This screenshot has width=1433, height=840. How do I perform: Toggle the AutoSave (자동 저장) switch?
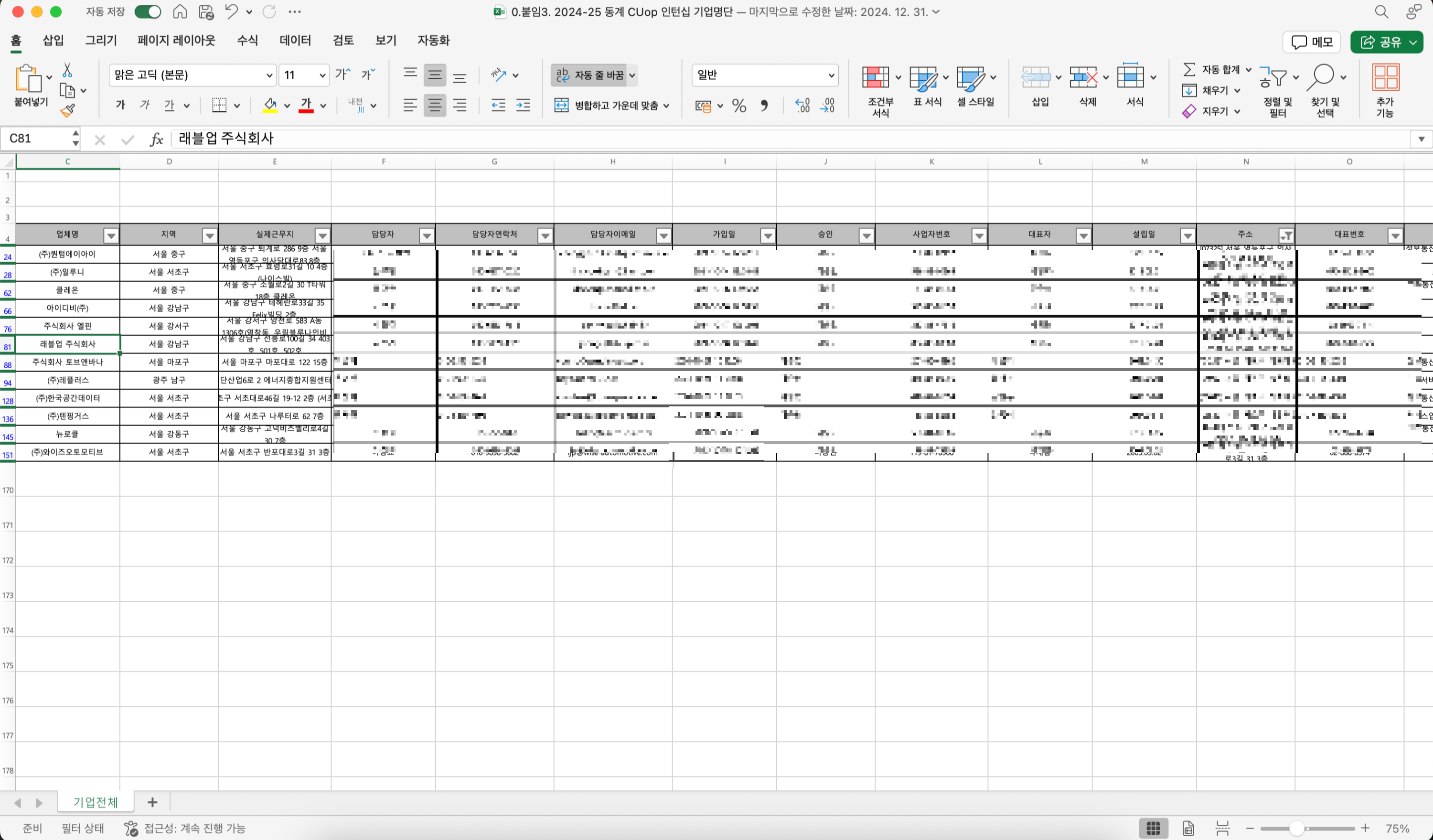(147, 11)
